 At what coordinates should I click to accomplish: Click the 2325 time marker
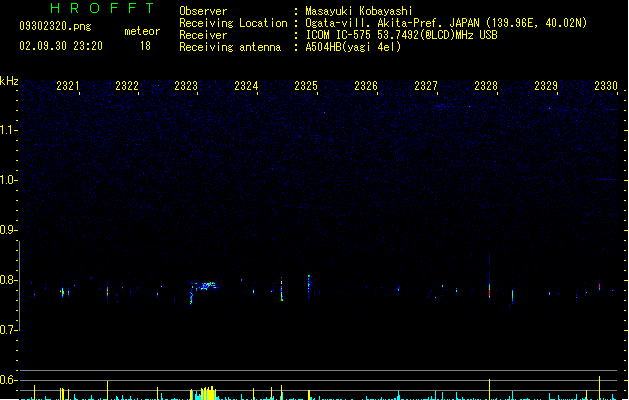tap(306, 86)
